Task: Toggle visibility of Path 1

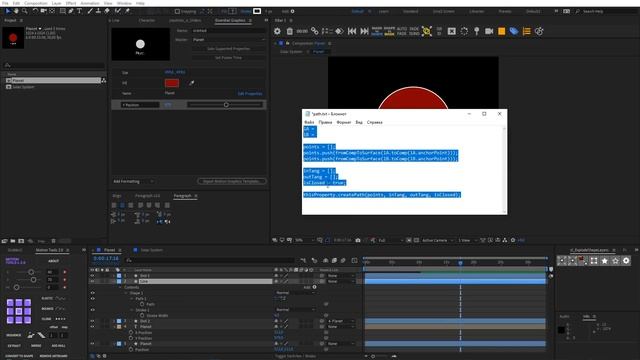Action: click(92, 299)
